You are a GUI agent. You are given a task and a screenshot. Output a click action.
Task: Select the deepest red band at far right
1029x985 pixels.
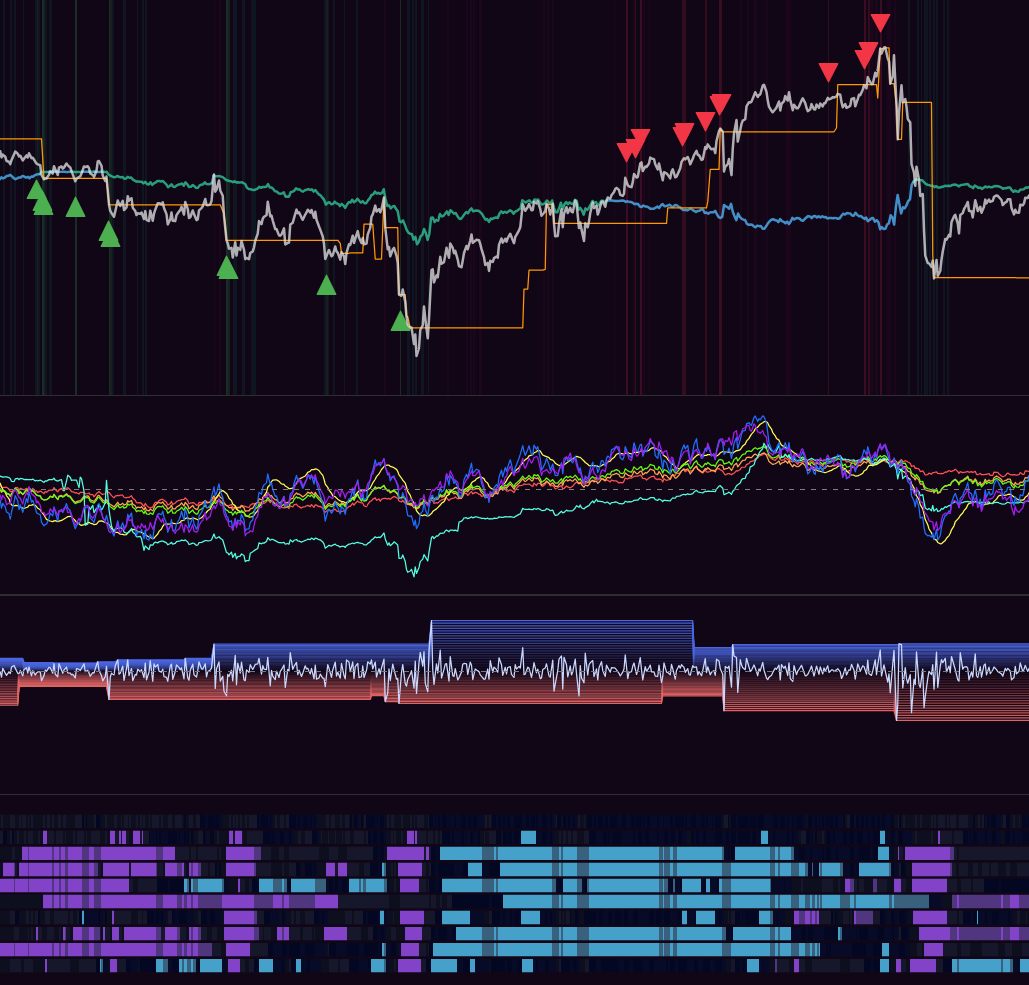(960, 716)
